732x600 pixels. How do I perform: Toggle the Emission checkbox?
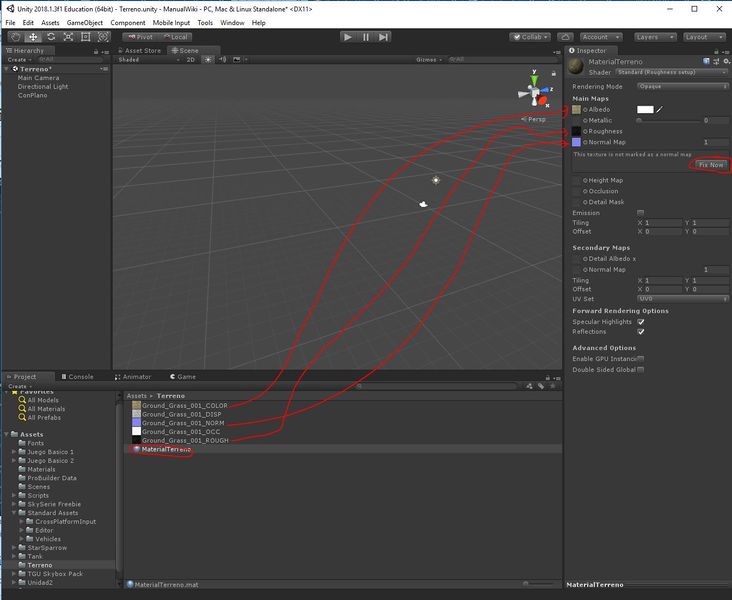640,213
